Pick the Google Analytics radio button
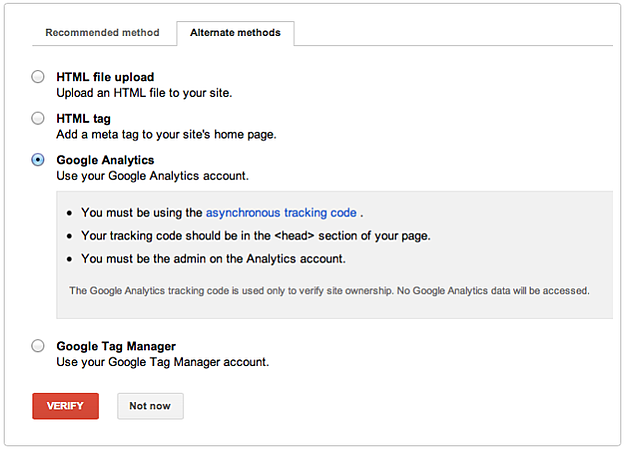Image resolution: width=625 pixels, height=450 pixels. (x=38, y=160)
